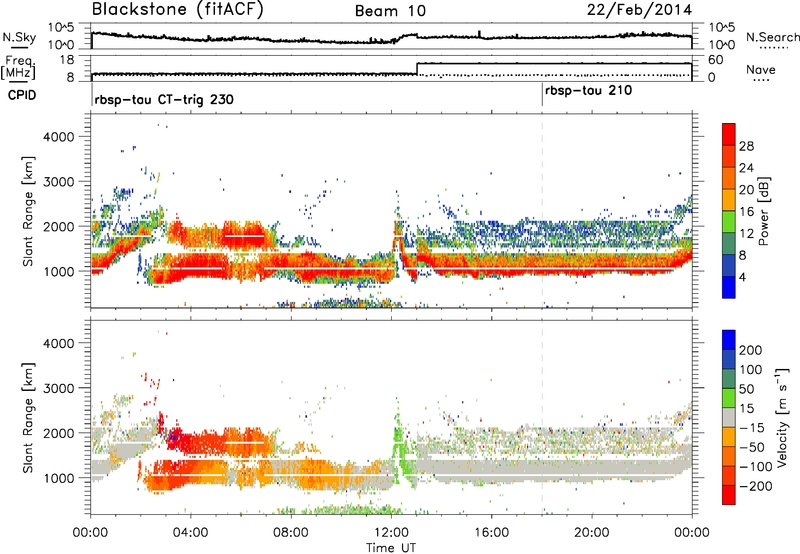Viewport: 800px width, 554px height.
Task: Click the 'Power [dB]' colorbar label
Action: pos(764,211)
